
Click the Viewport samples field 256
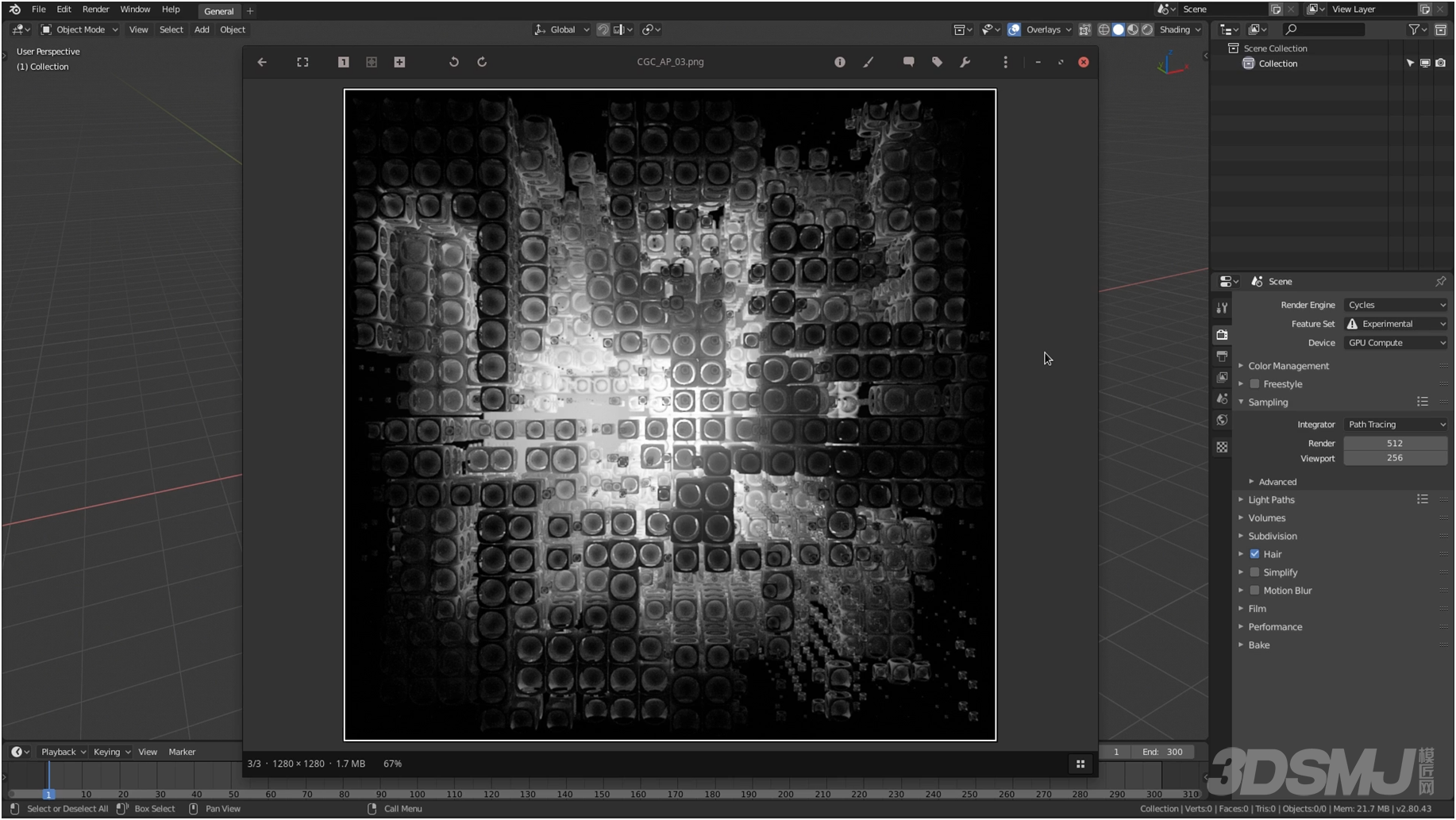(x=1395, y=458)
